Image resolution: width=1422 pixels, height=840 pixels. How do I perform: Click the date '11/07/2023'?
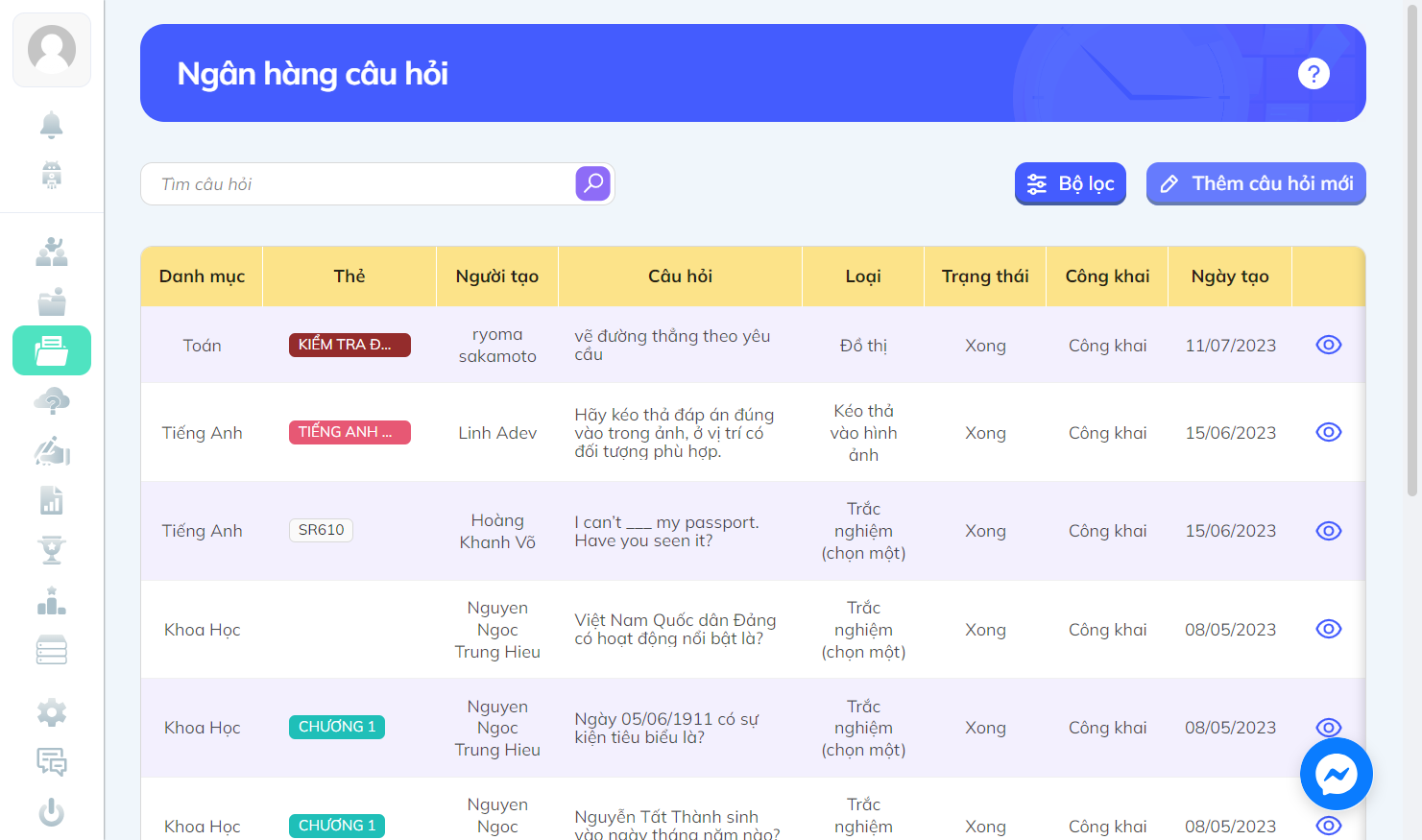1230,346
